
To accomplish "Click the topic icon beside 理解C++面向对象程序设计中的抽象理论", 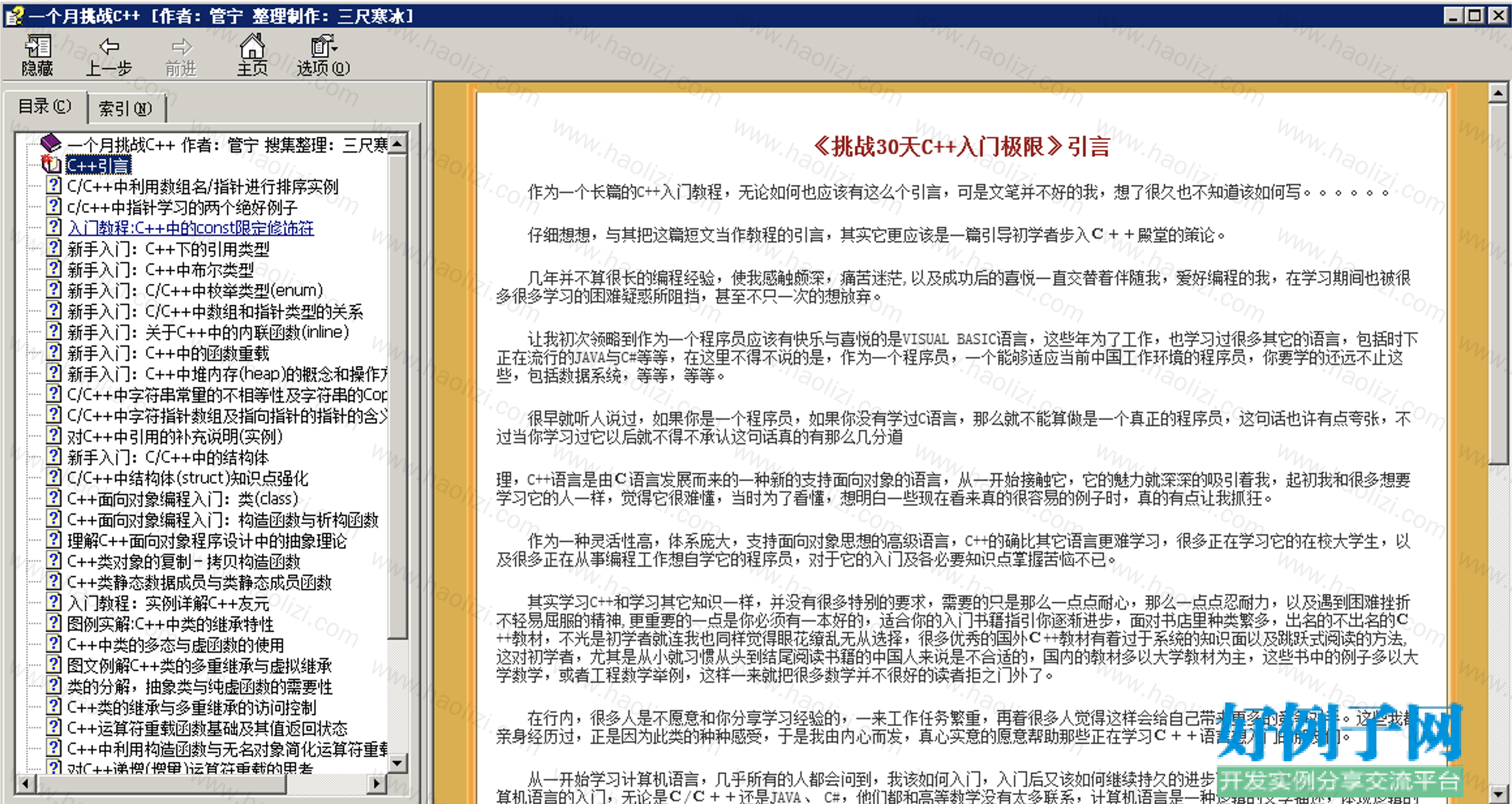I will click(54, 540).
